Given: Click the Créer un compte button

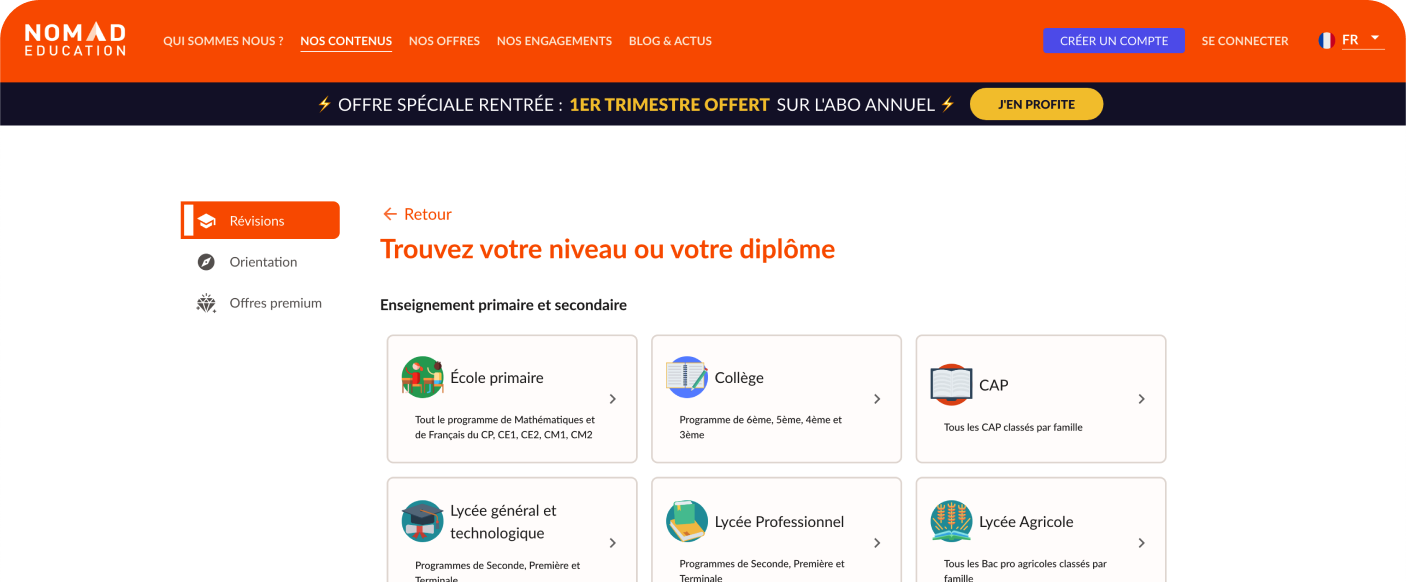Looking at the screenshot, I should point(1114,41).
